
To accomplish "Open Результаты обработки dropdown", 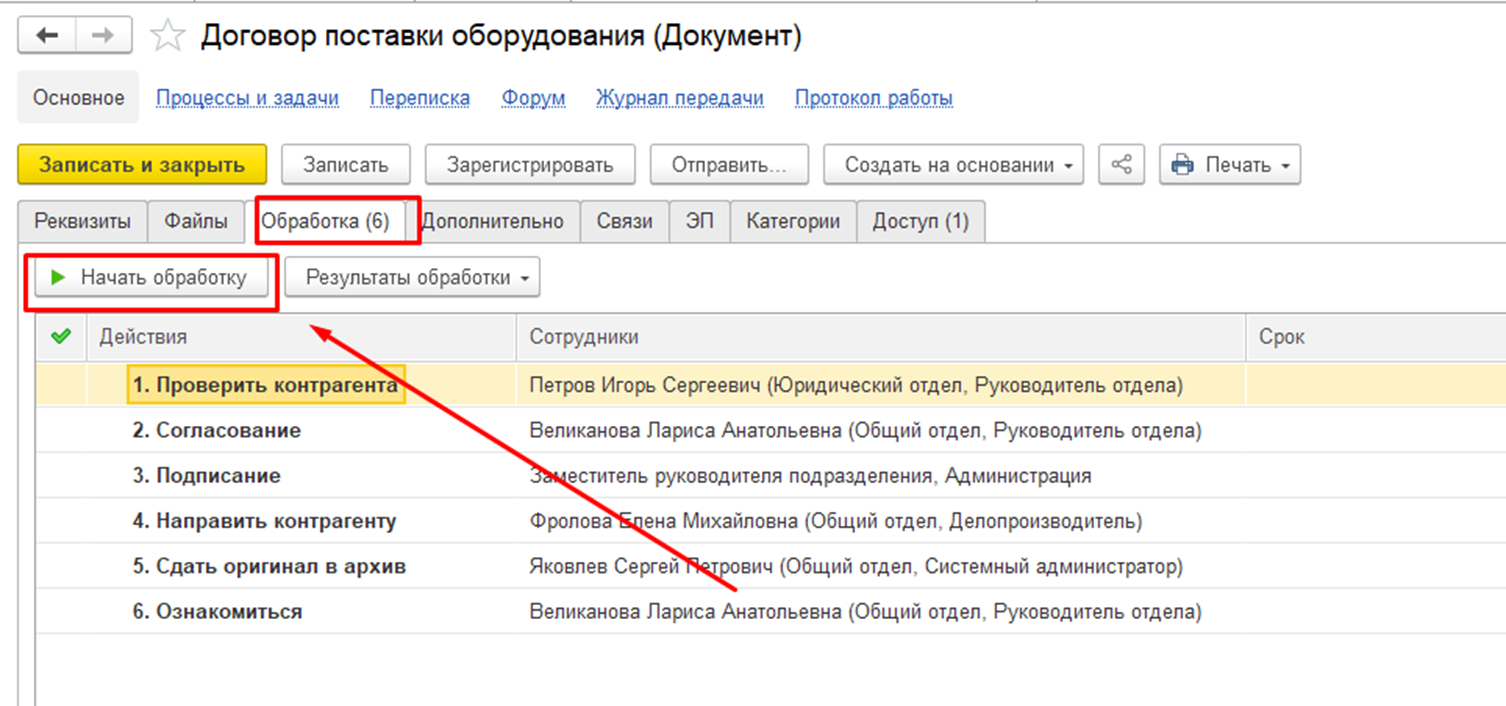I will click(412, 278).
